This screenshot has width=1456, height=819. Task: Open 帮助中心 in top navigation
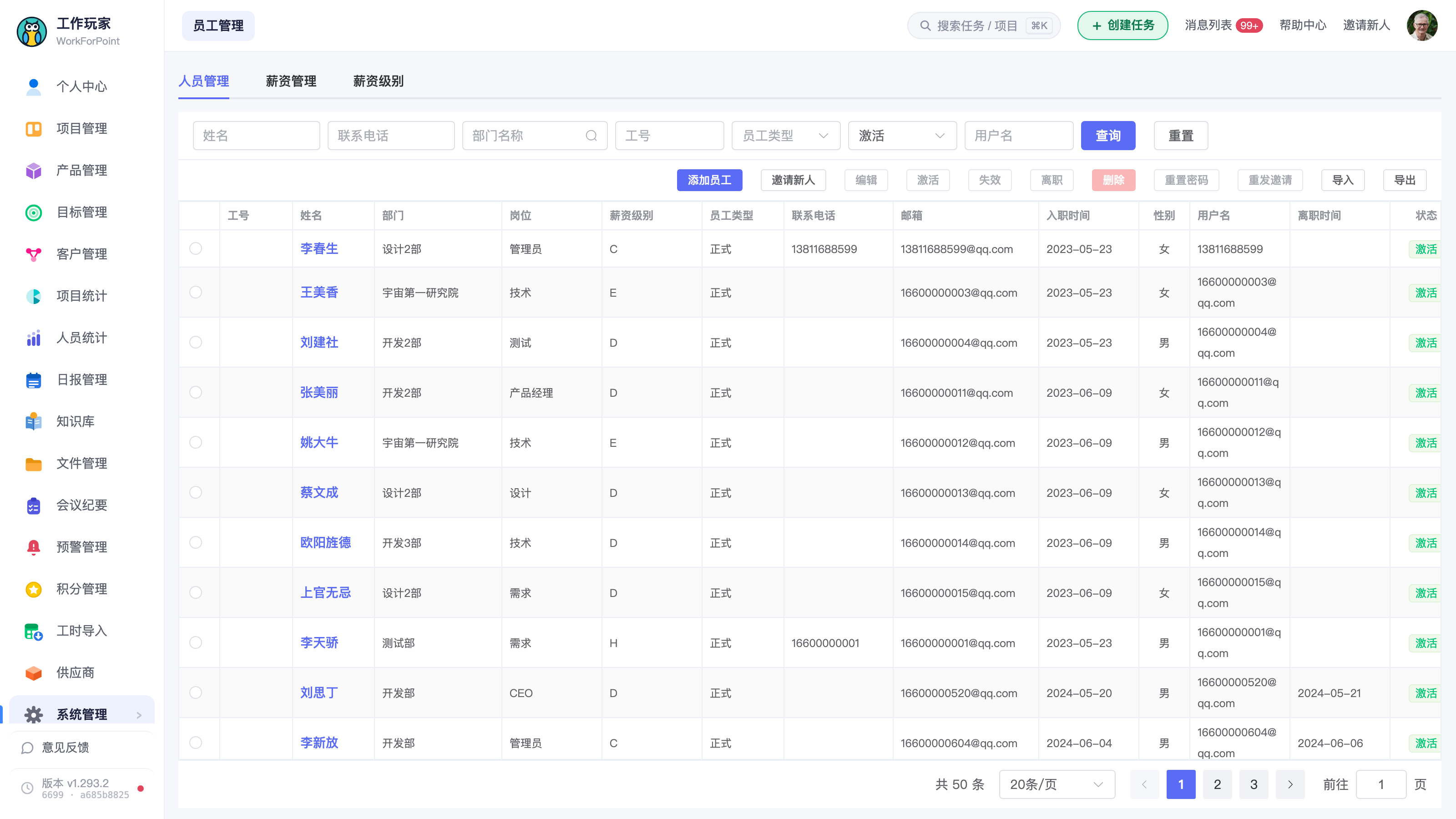(x=1303, y=25)
